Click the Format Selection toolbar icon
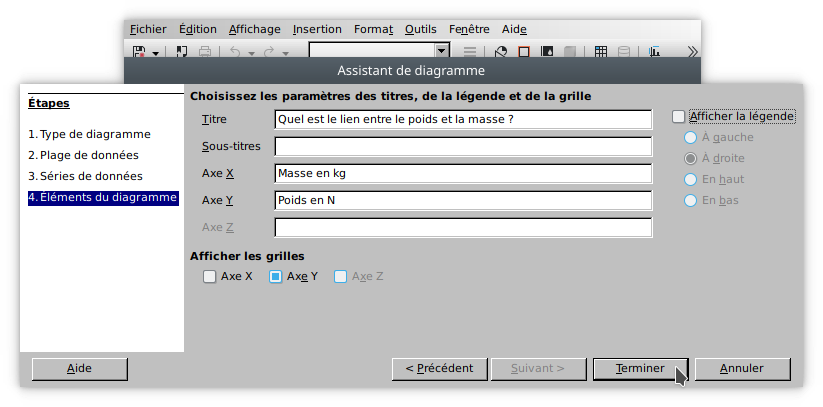Viewport: 823px width, 407px height. (x=470, y=51)
